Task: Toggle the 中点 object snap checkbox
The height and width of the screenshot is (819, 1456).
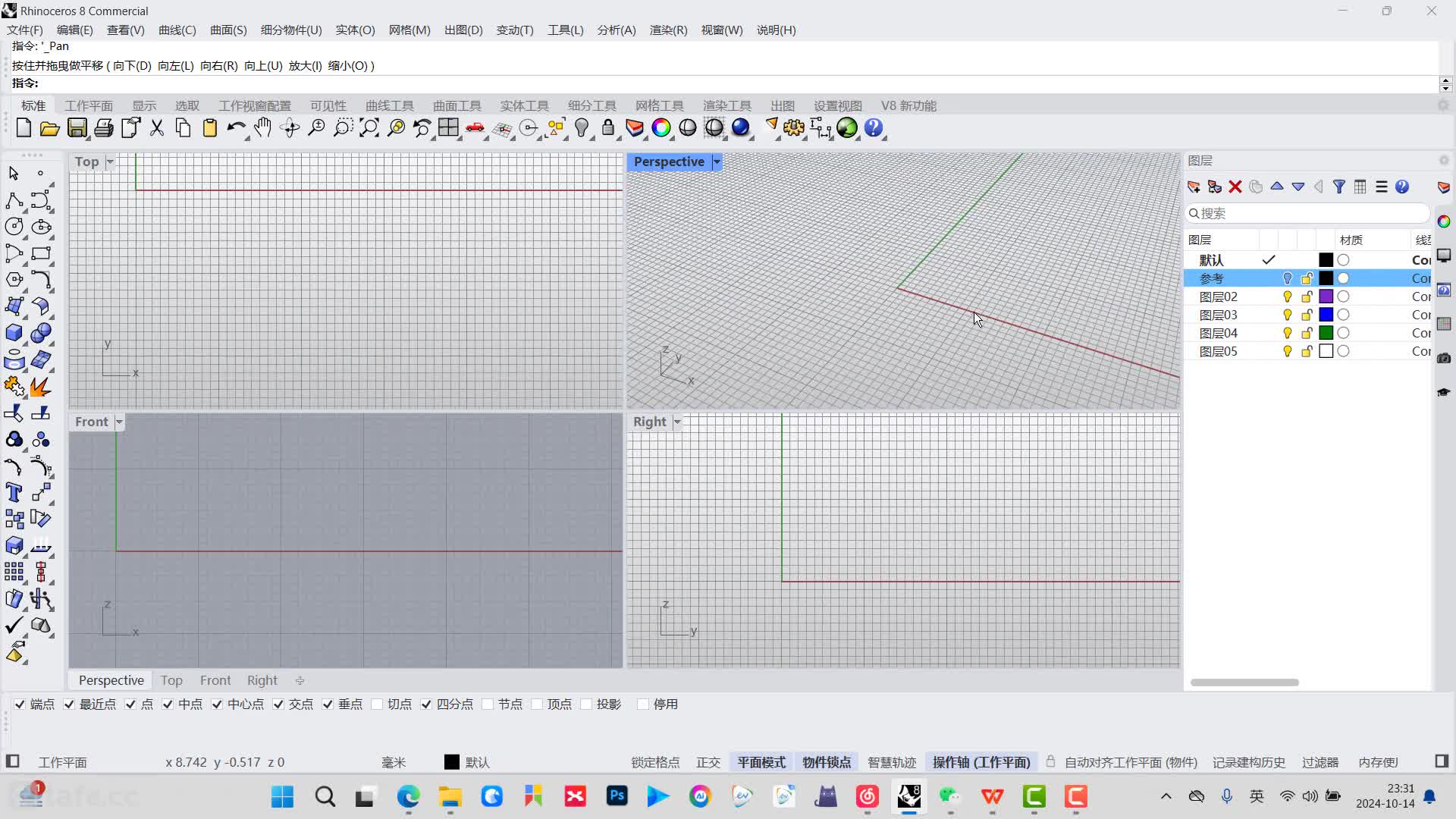Action: [x=168, y=704]
